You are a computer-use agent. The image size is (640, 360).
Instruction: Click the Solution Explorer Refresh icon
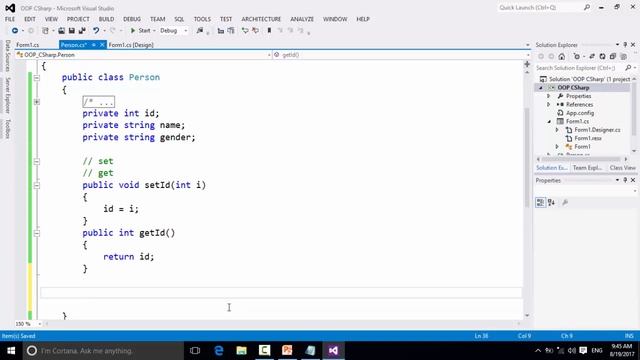[602, 57]
